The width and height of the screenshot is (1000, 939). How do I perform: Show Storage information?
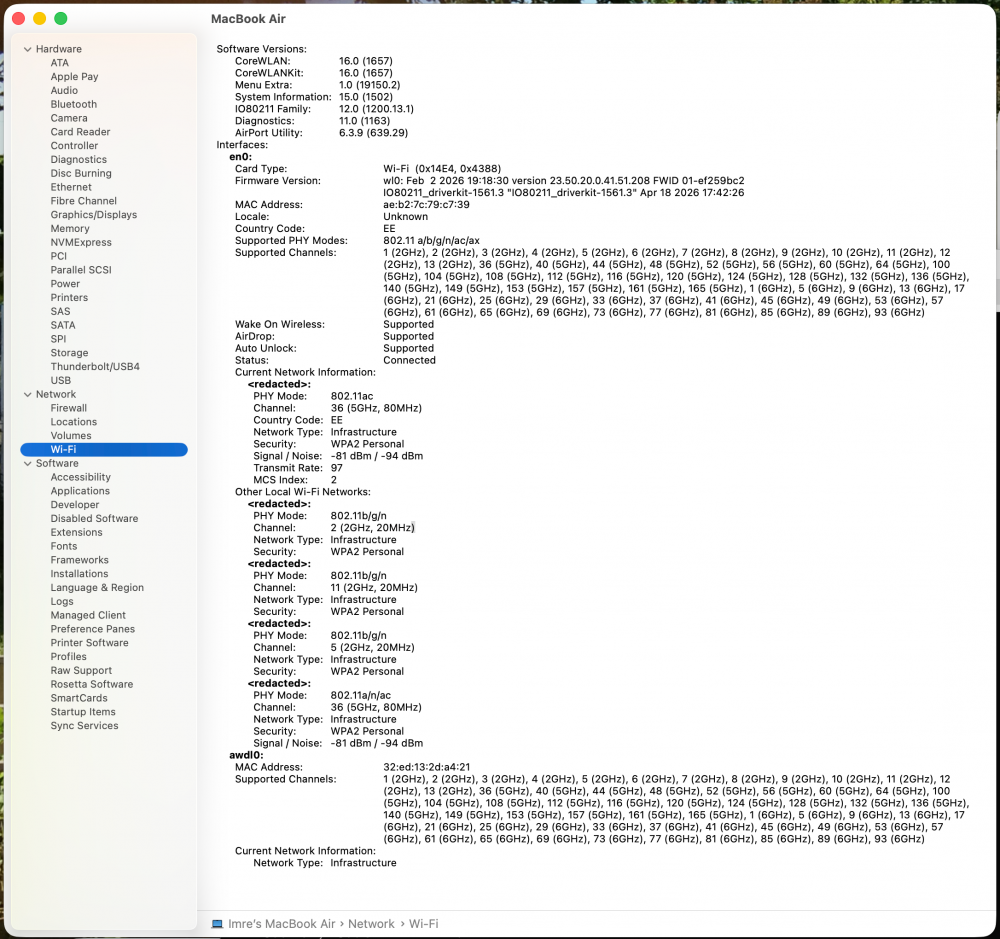point(70,353)
